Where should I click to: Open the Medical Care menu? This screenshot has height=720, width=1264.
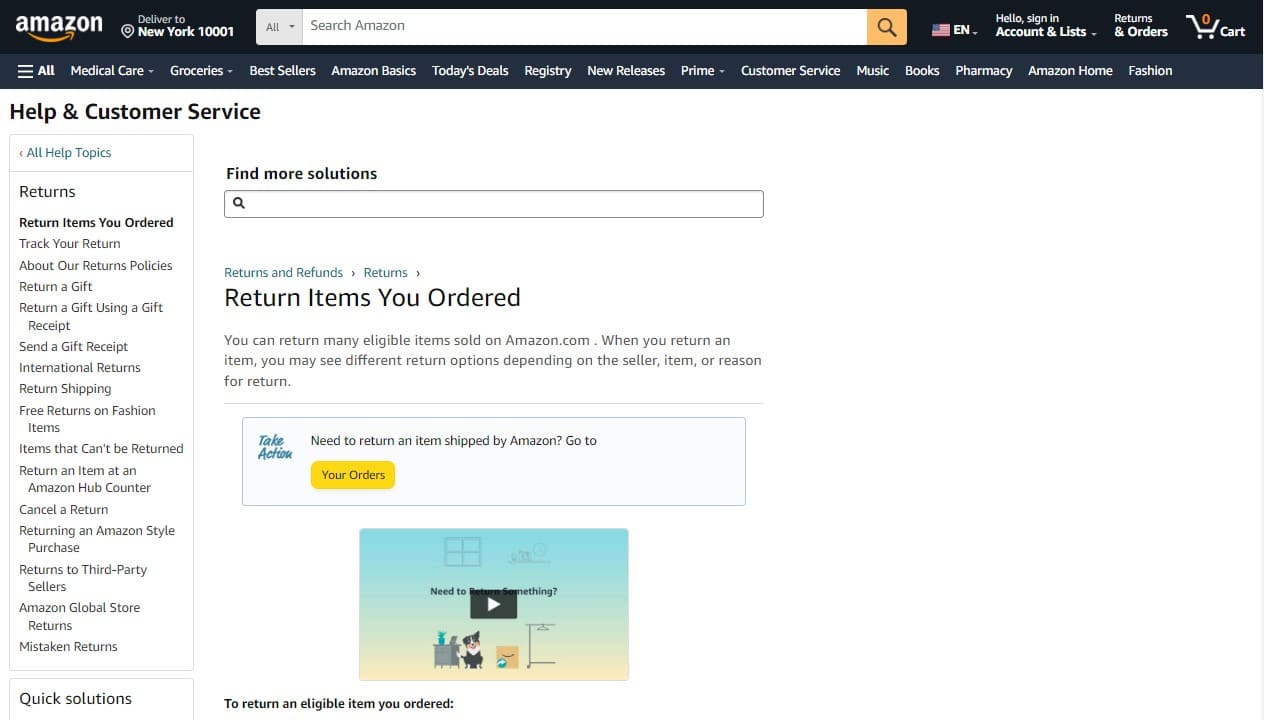tap(110, 70)
